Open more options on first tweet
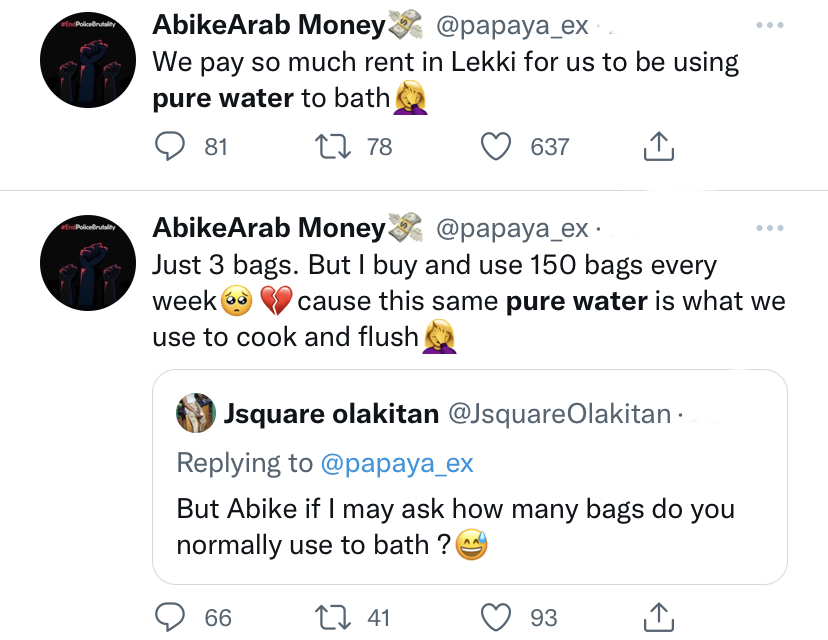The height and width of the screenshot is (640, 828). click(x=770, y=26)
